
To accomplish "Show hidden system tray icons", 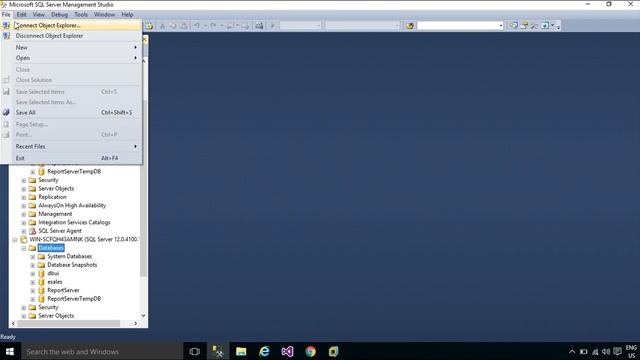I will tap(572, 351).
